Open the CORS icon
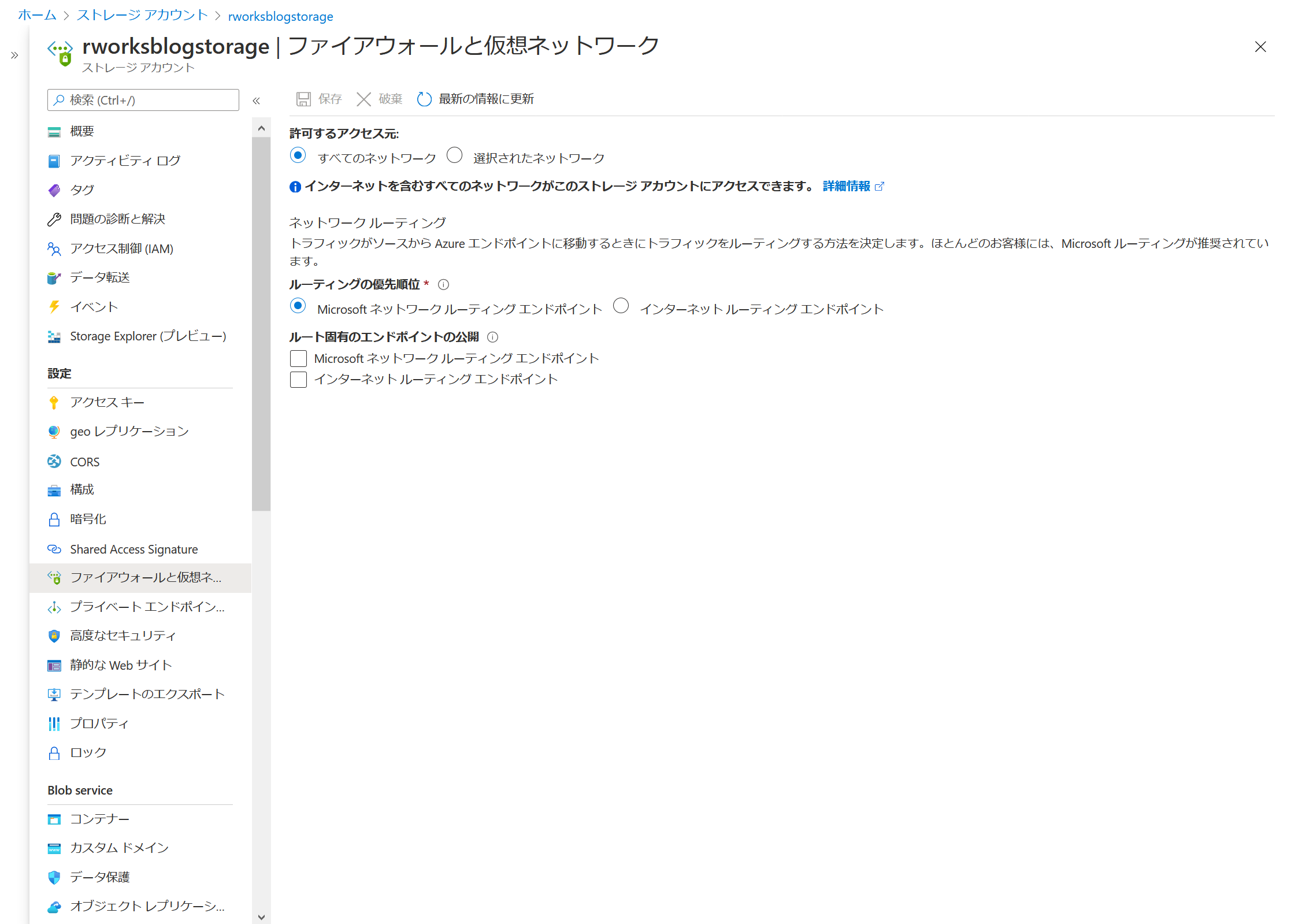The image size is (1291, 924). pyautogui.click(x=54, y=462)
